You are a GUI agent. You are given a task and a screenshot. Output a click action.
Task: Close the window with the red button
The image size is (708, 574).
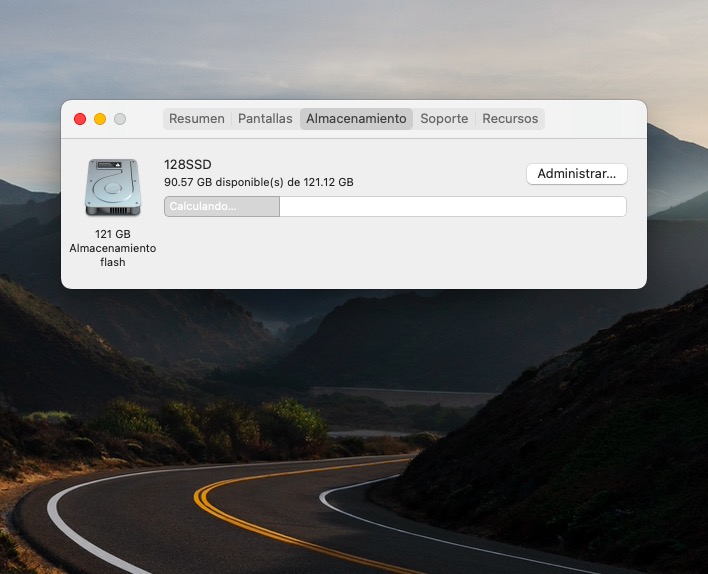[x=80, y=119]
